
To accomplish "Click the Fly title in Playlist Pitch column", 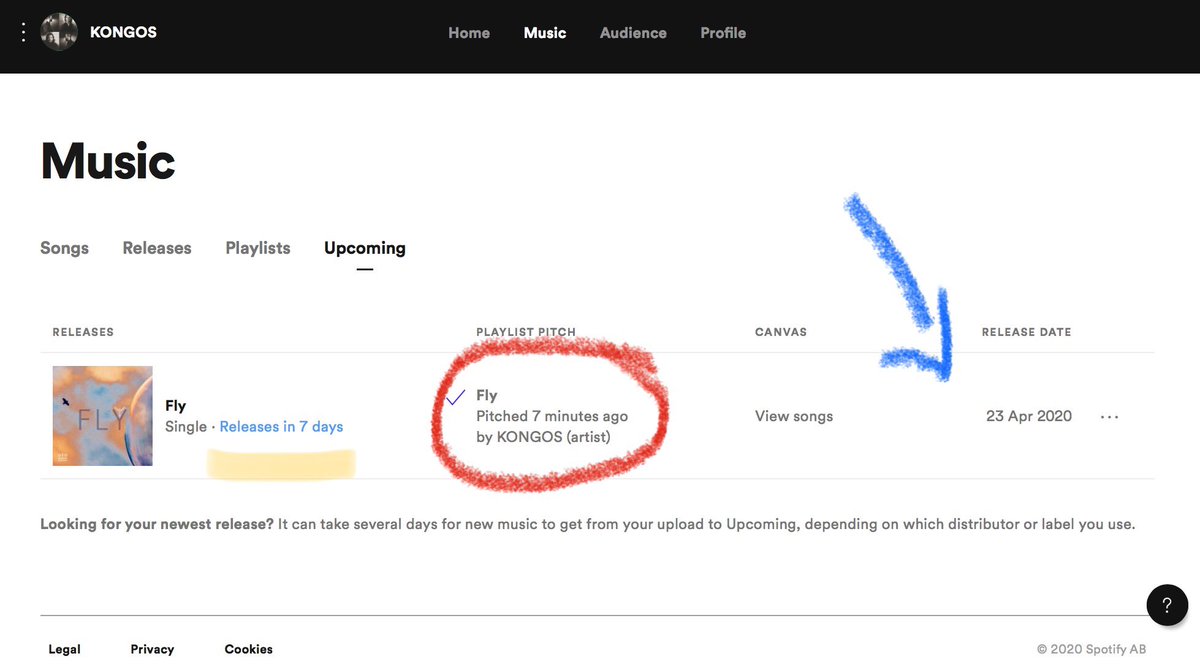I will pyautogui.click(x=487, y=396).
